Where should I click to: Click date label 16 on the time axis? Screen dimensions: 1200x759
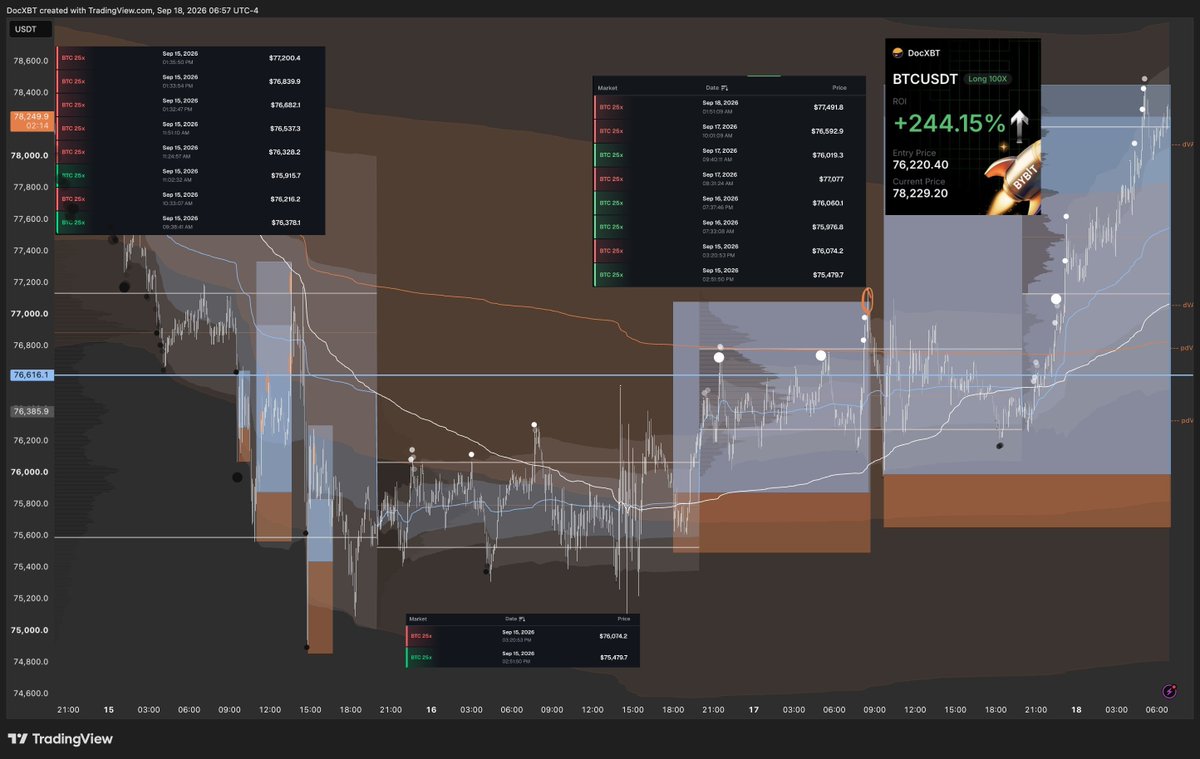pos(430,709)
